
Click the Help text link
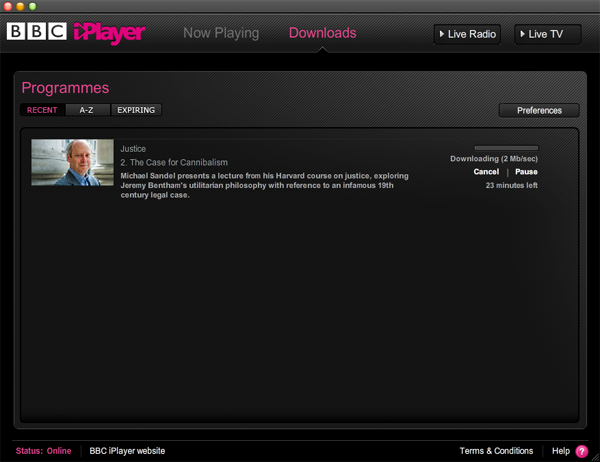tap(561, 451)
